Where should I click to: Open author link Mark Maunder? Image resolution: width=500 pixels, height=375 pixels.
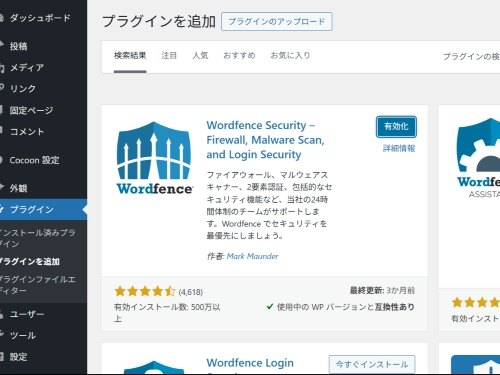point(252,256)
